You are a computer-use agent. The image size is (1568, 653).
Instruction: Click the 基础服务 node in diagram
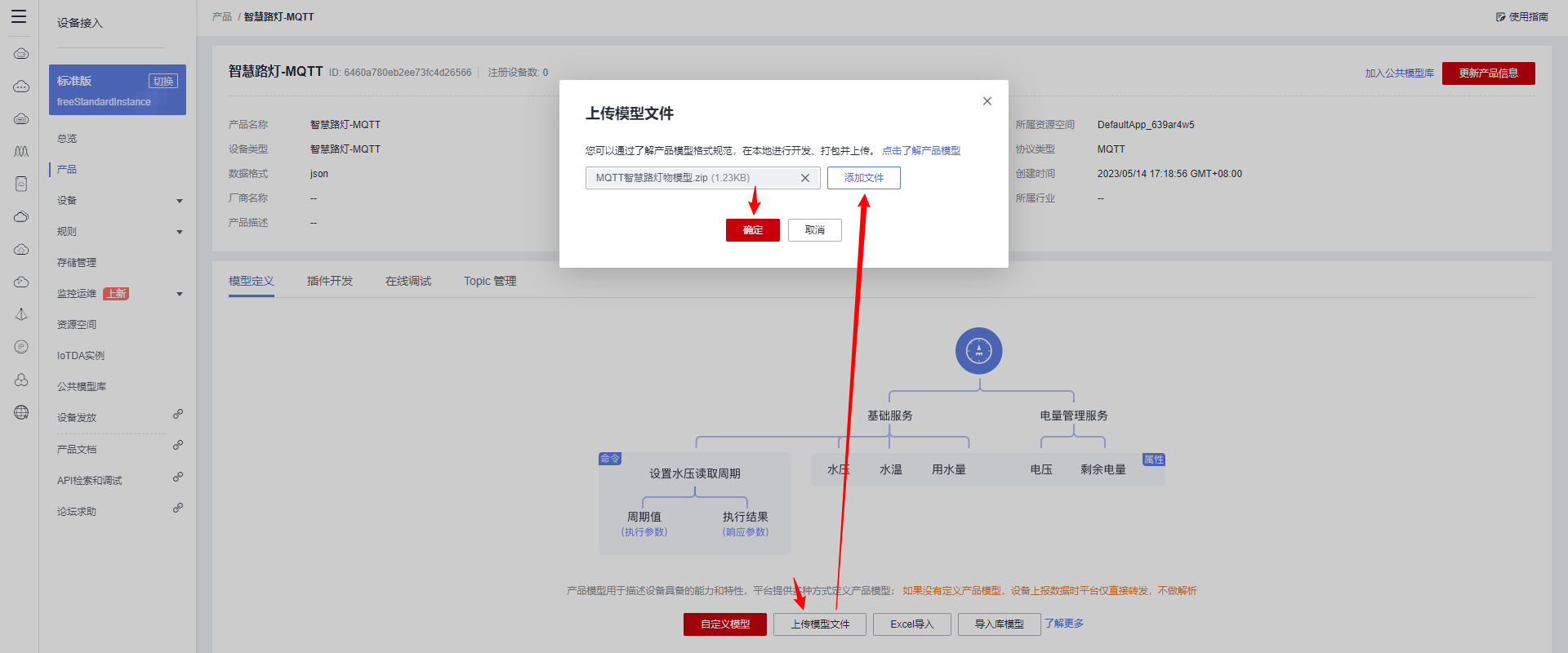coord(890,415)
